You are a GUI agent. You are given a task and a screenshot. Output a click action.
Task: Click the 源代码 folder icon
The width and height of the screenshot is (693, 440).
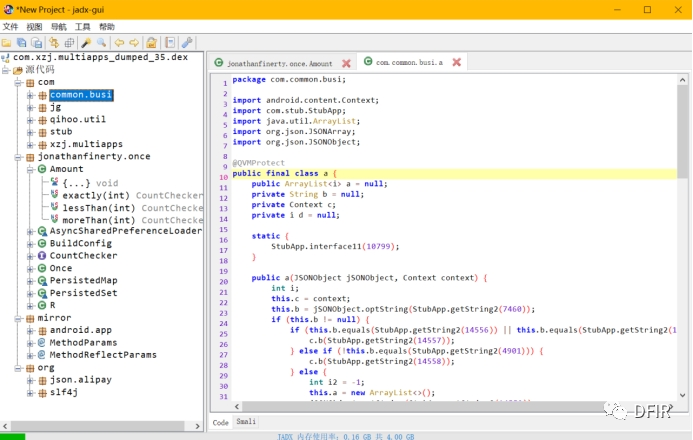click(x=18, y=70)
